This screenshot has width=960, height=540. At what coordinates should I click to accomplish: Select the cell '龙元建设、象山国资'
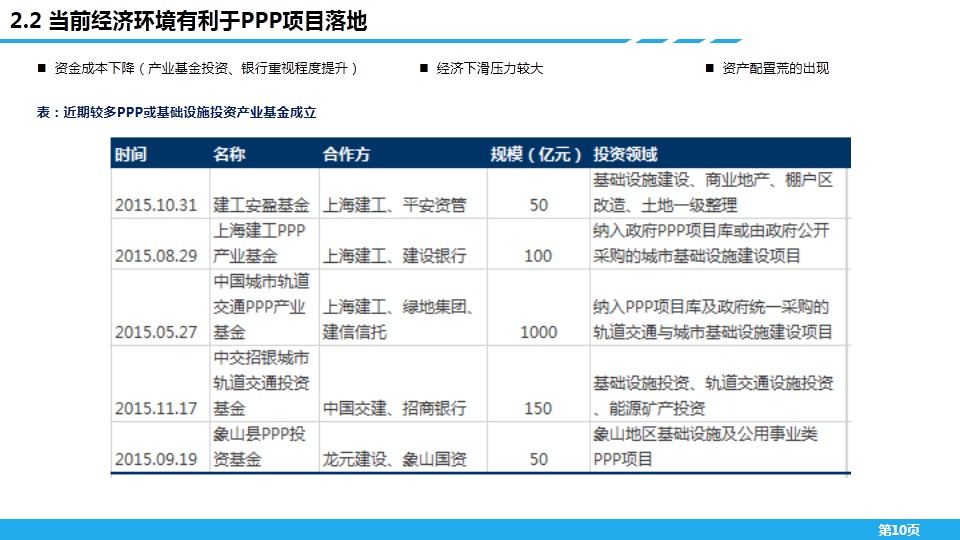pos(395,459)
